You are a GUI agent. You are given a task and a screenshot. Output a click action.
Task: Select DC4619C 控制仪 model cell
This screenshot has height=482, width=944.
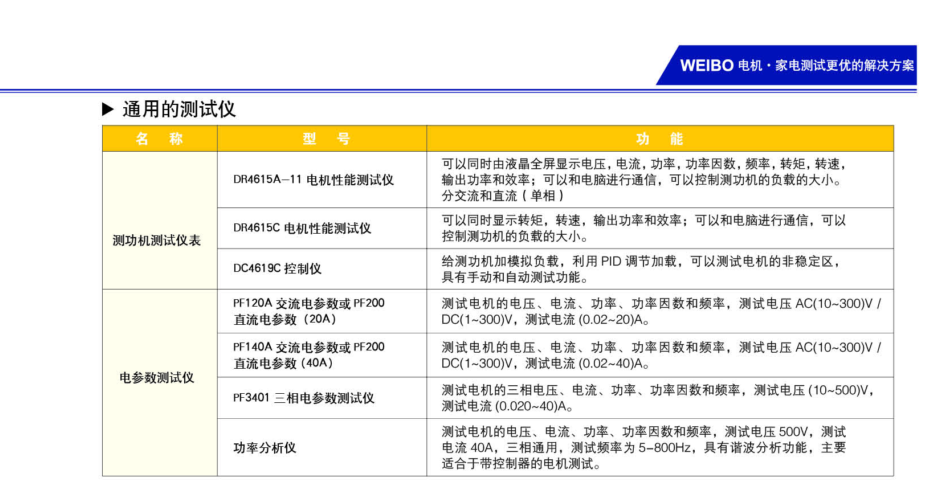[x=322, y=269]
